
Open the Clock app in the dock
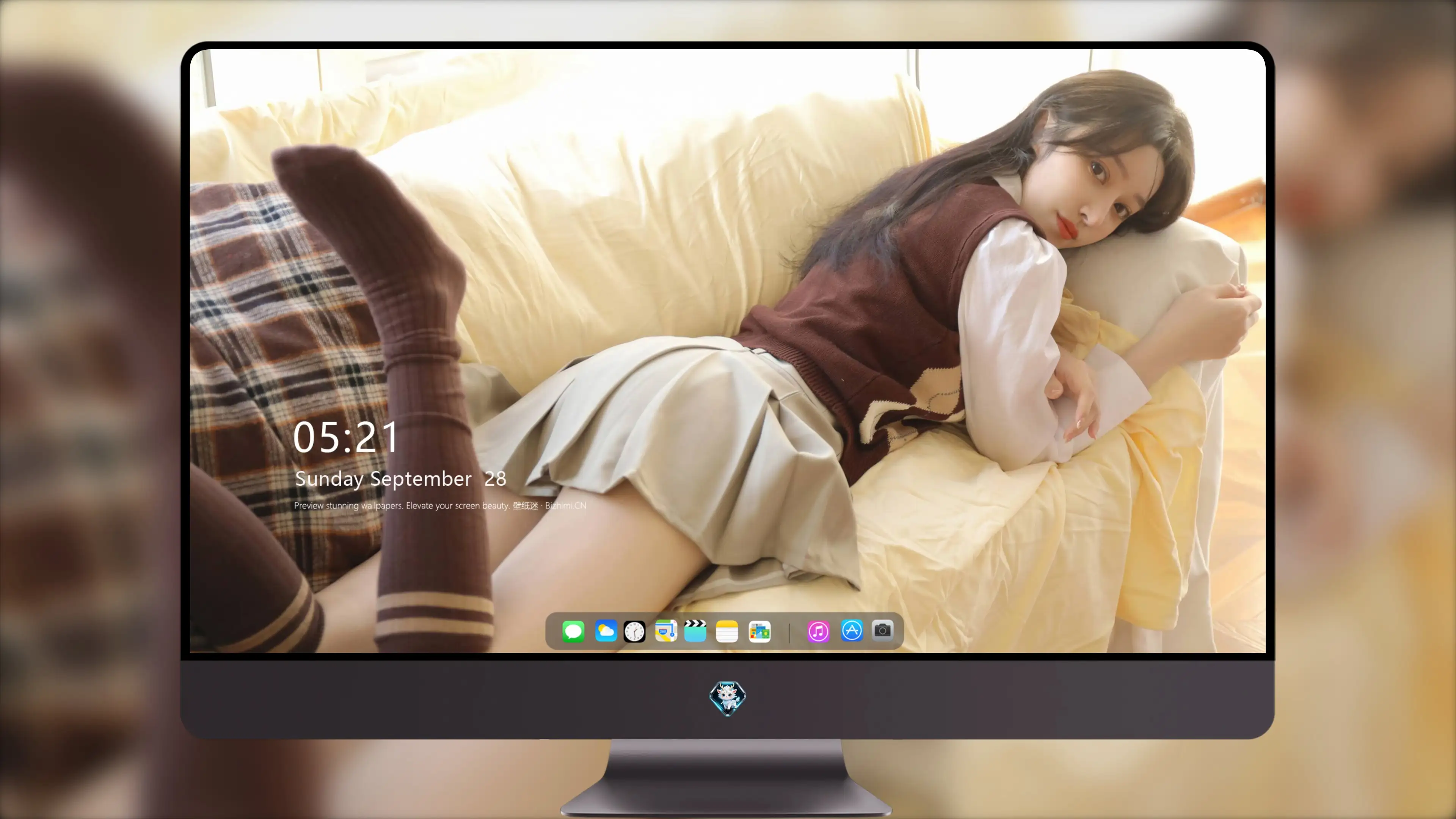pyautogui.click(x=634, y=631)
